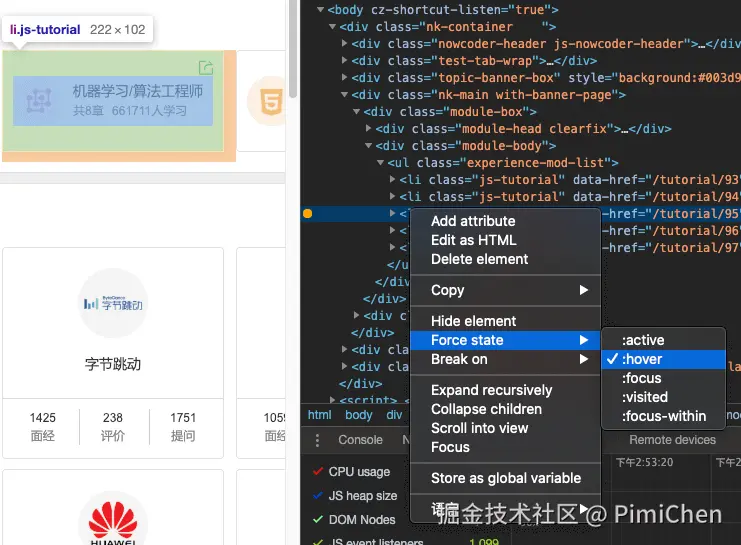
Task: Choose Expand recursively
Action: pyautogui.click(x=505, y=390)
